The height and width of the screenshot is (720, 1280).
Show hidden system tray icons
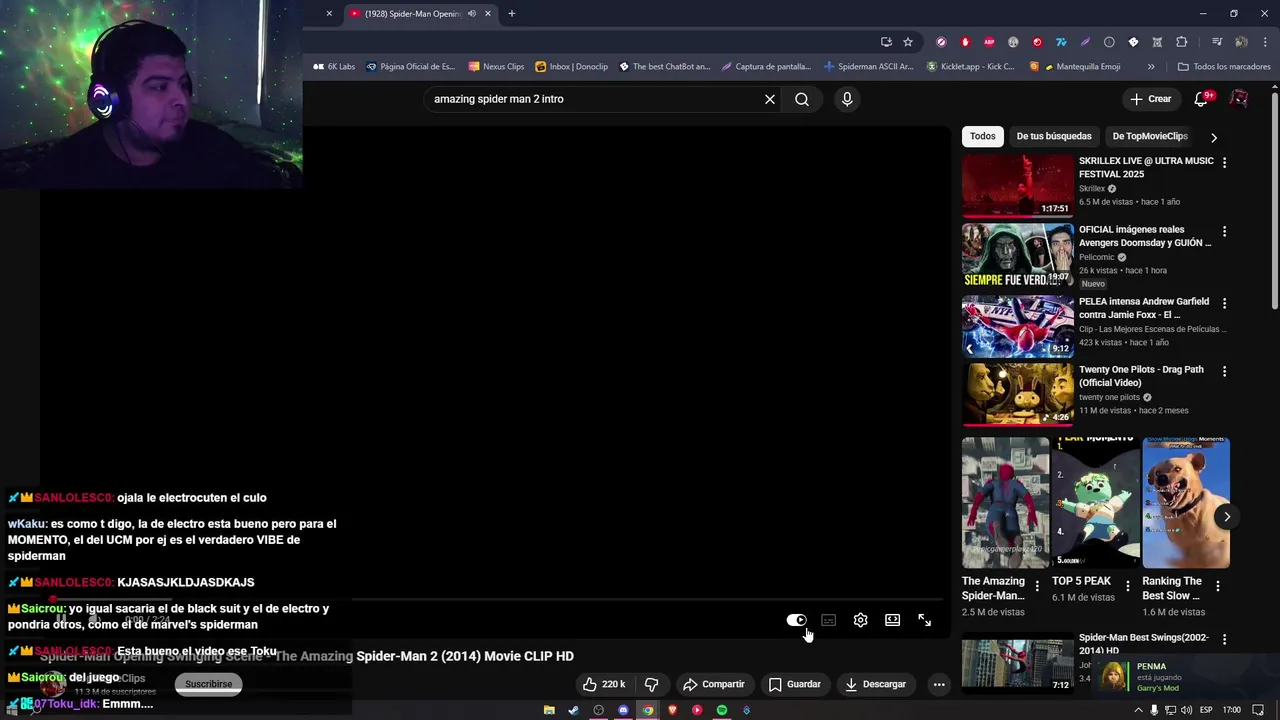(1138, 710)
